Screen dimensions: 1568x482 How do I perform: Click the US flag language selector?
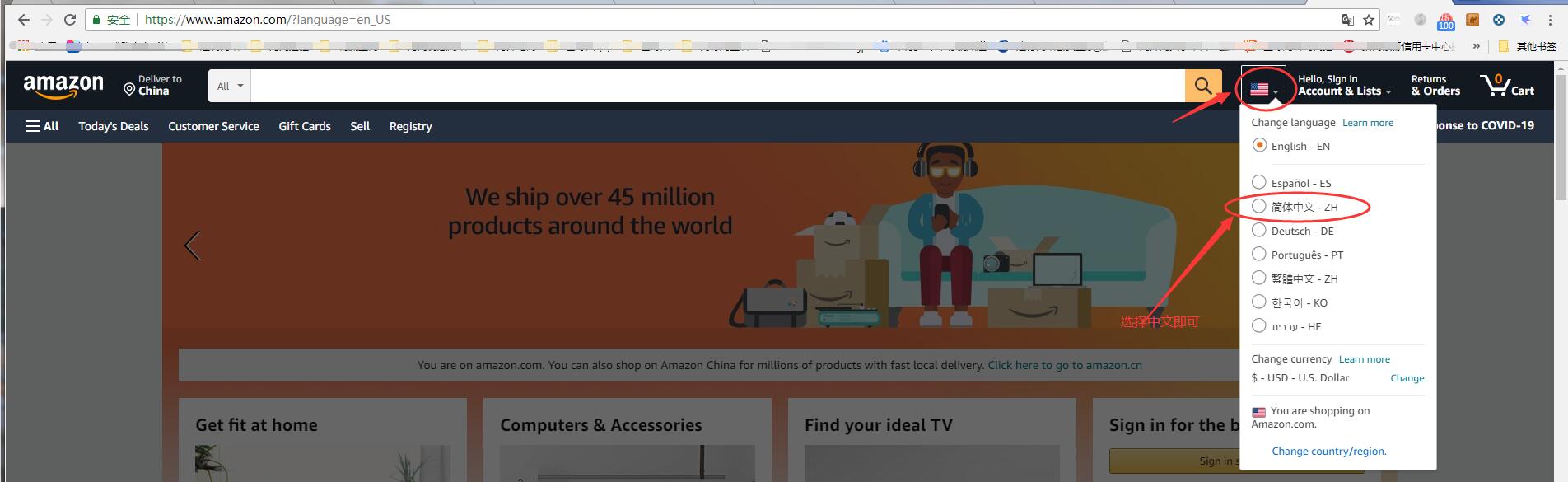pos(1264,89)
